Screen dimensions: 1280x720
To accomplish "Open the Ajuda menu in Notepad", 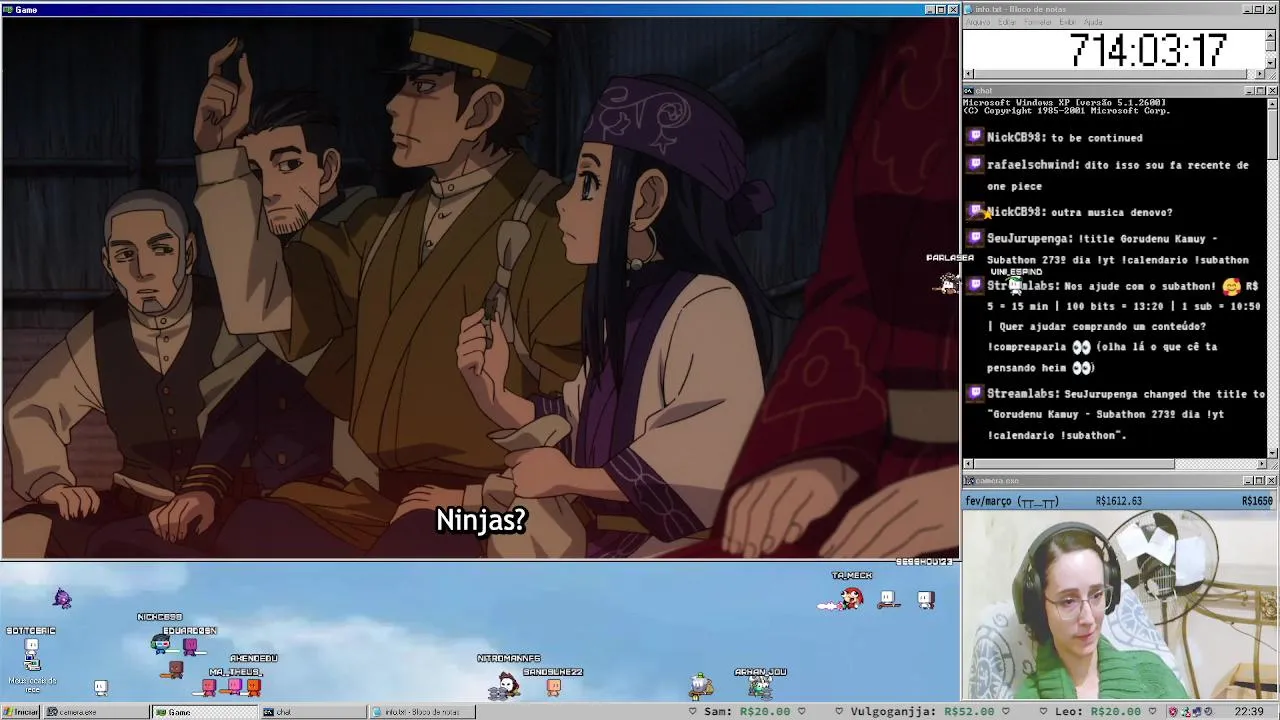I will [x=1093, y=22].
